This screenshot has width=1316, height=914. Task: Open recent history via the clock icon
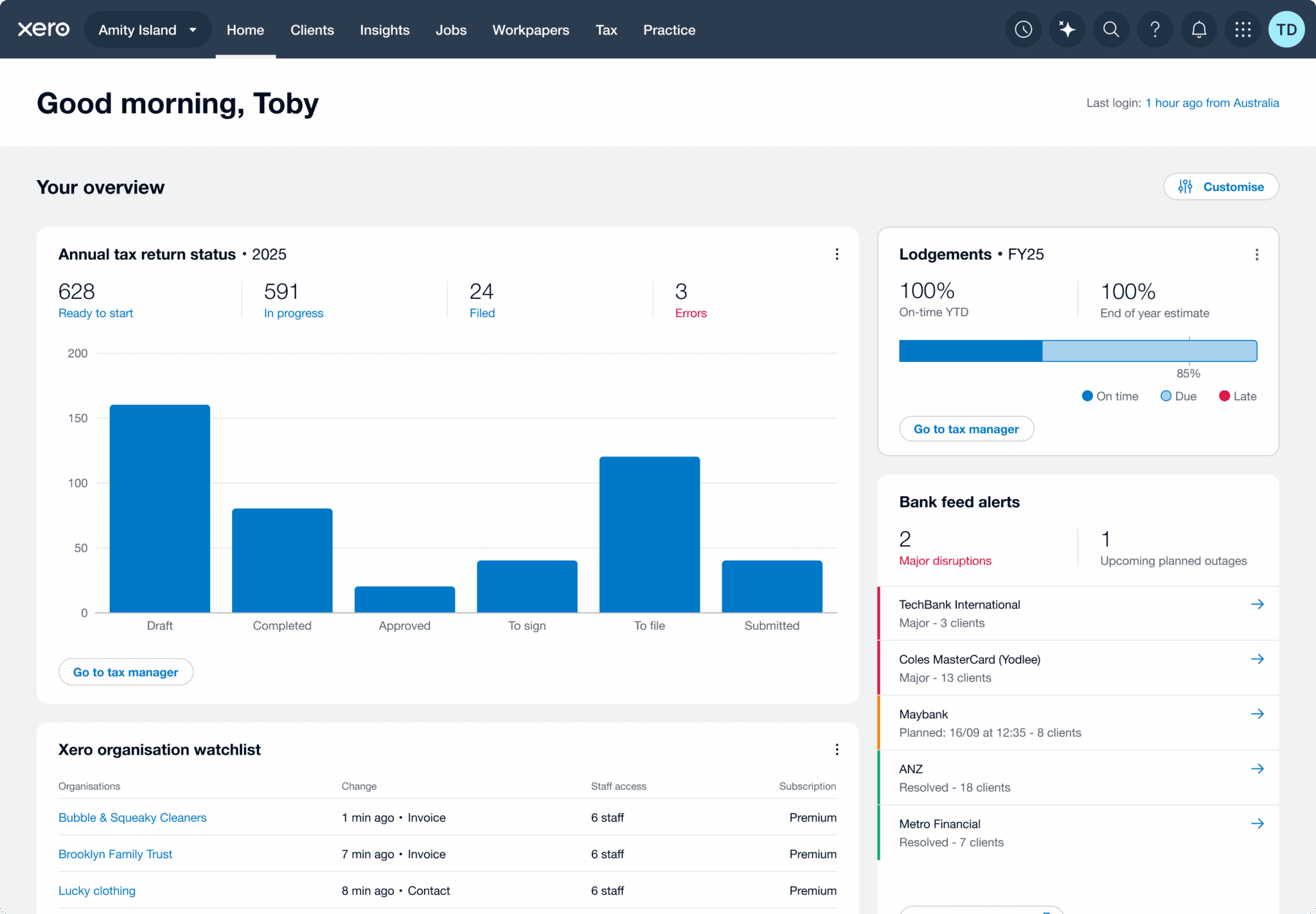point(1023,29)
